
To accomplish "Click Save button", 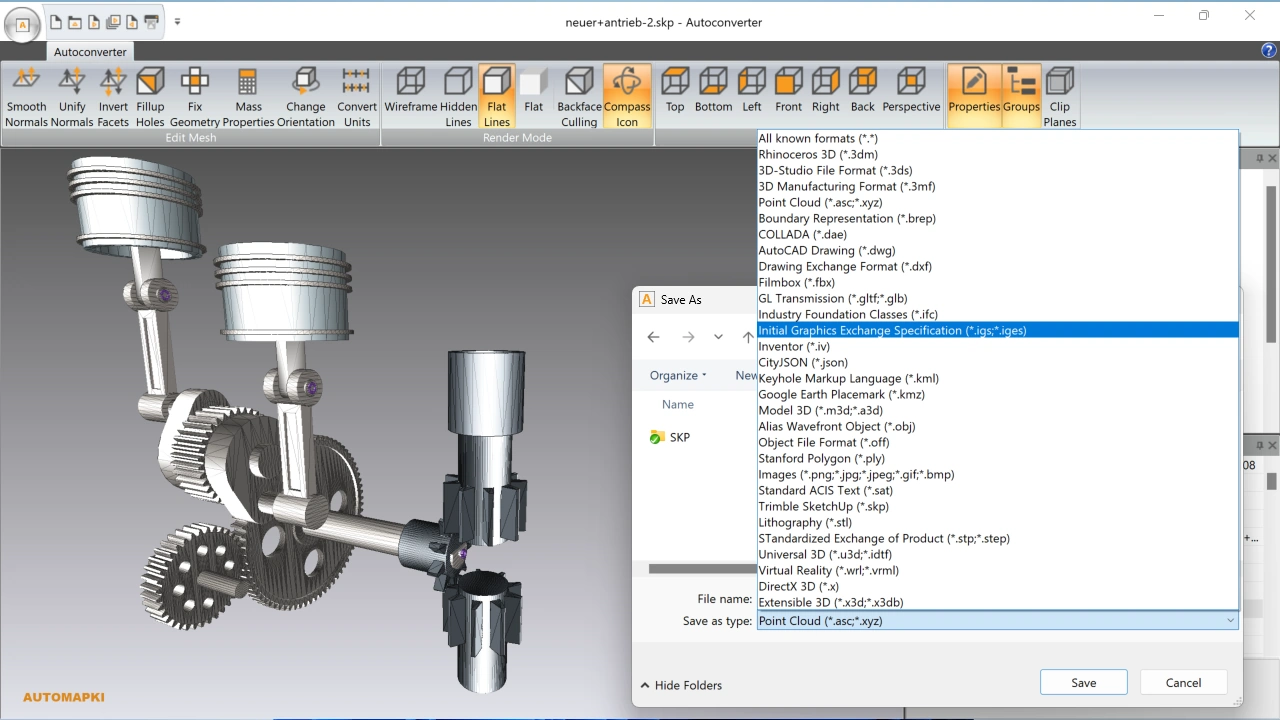I will click(x=1084, y=682).
